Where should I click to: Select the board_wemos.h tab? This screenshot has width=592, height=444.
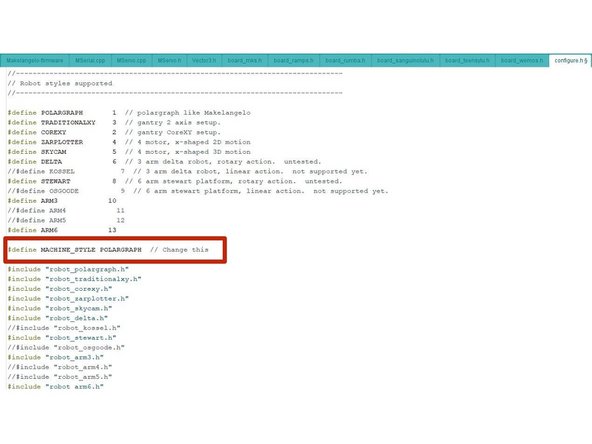(522, 60)
